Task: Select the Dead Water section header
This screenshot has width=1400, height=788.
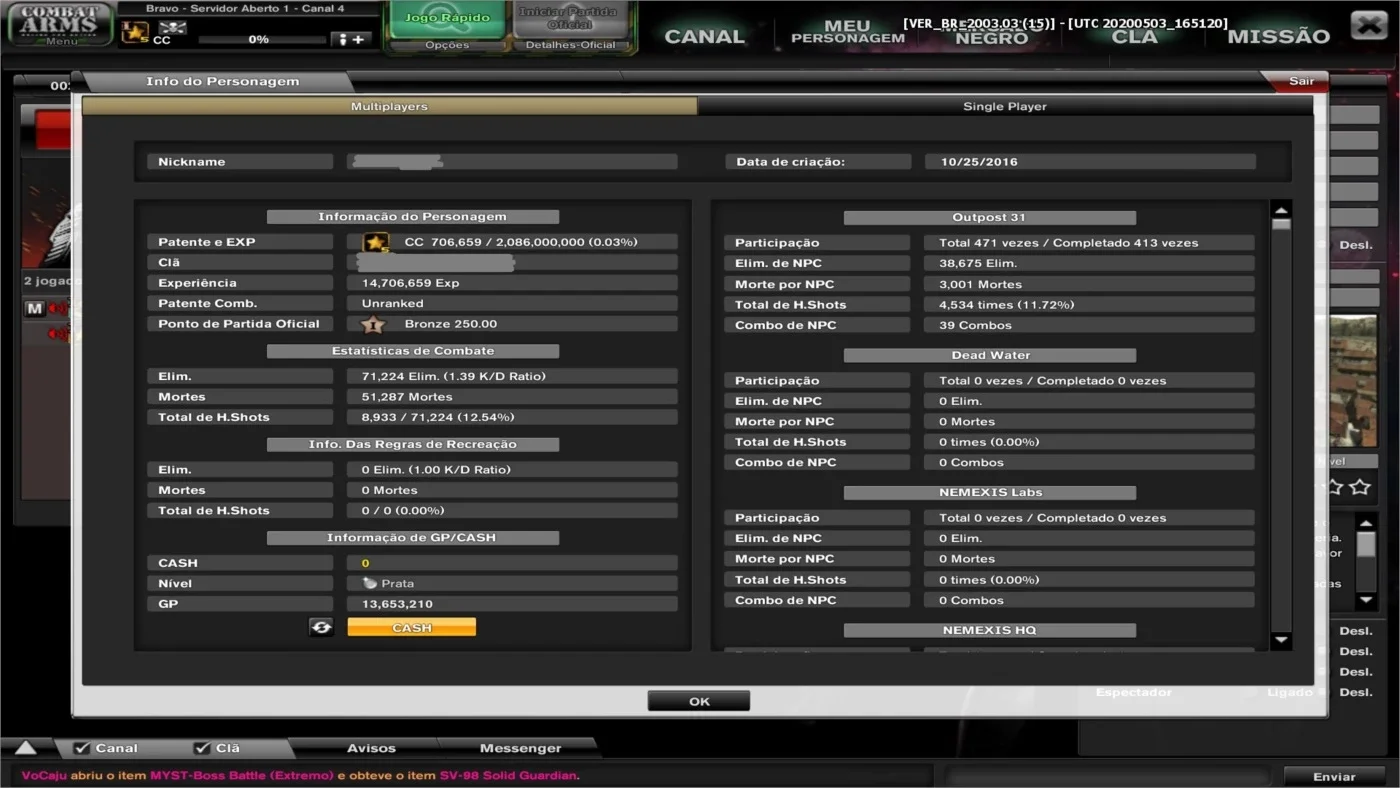Action: (989, 355)
